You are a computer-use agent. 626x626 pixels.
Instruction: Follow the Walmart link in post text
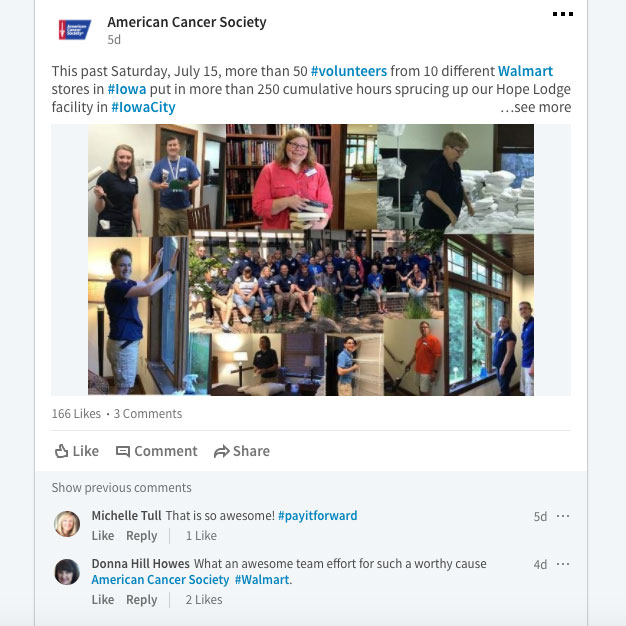pos(525,71)
